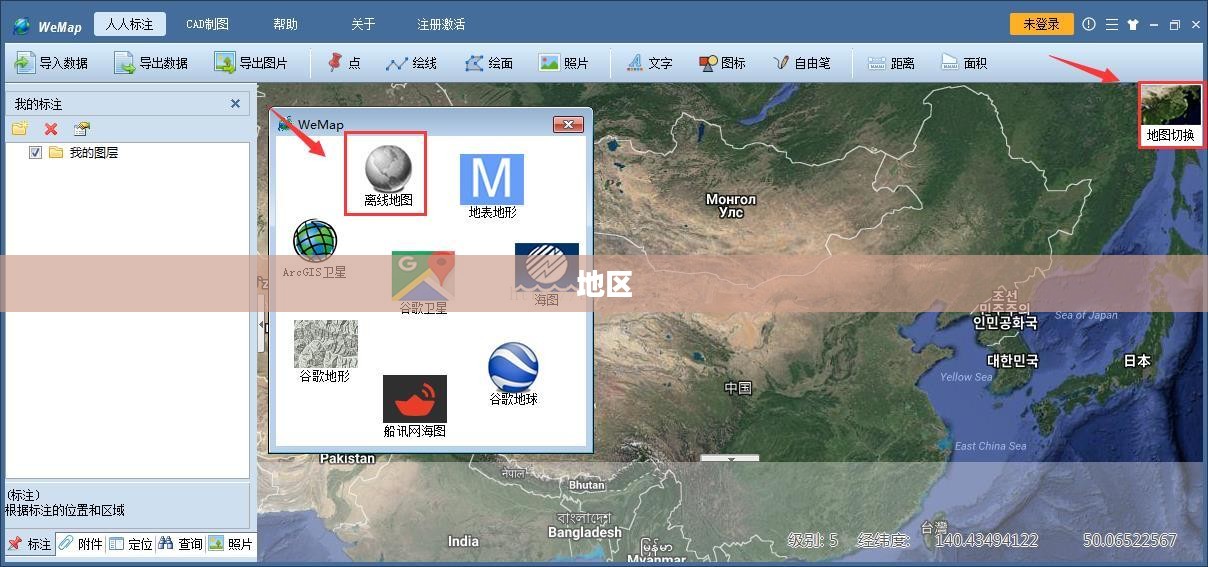Open the CAD制图 tab
Viewport: 1208px width, 567px height.
(x=207, y=24)
